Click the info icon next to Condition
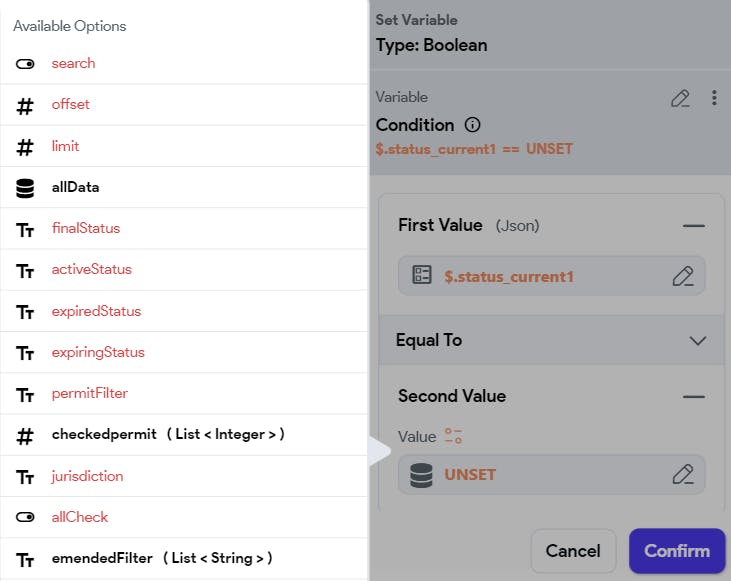 (473, 126)
